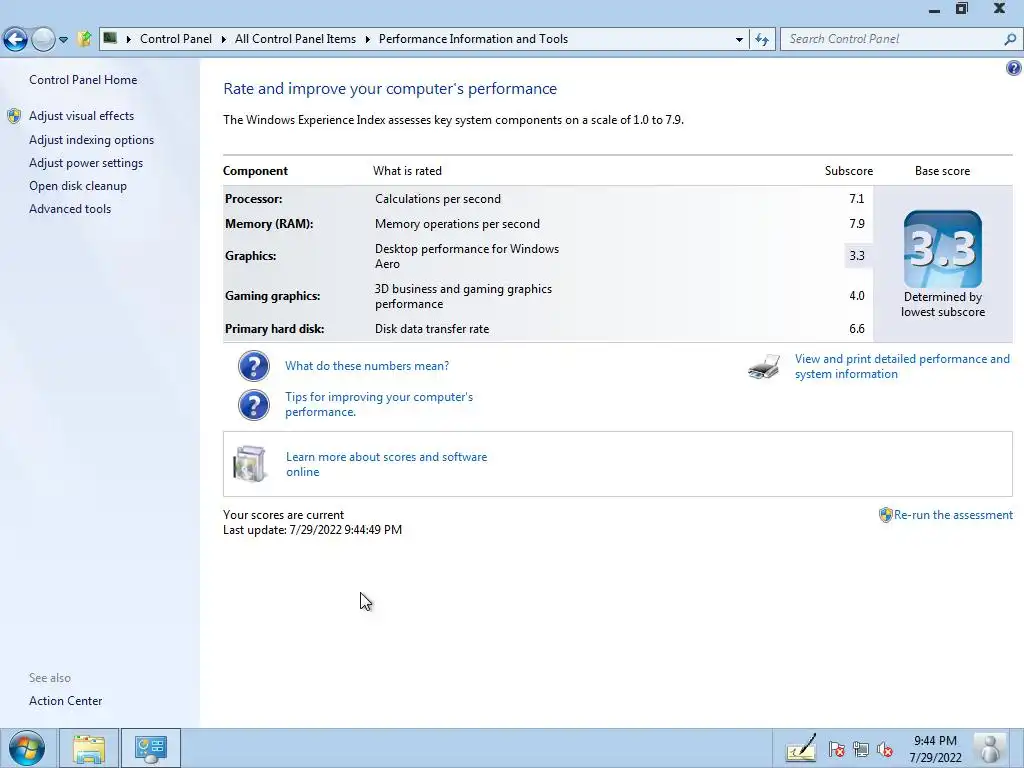Click the Primary hard disk subscore 6.6
1024x768 pixels.
coord(857,328)
